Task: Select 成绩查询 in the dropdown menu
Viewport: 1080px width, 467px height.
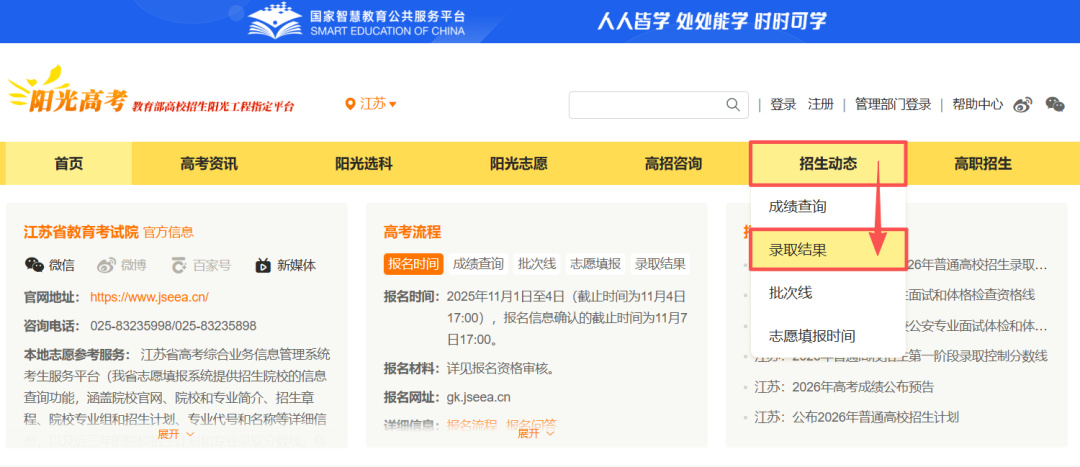Action: (x=828, y=207)
